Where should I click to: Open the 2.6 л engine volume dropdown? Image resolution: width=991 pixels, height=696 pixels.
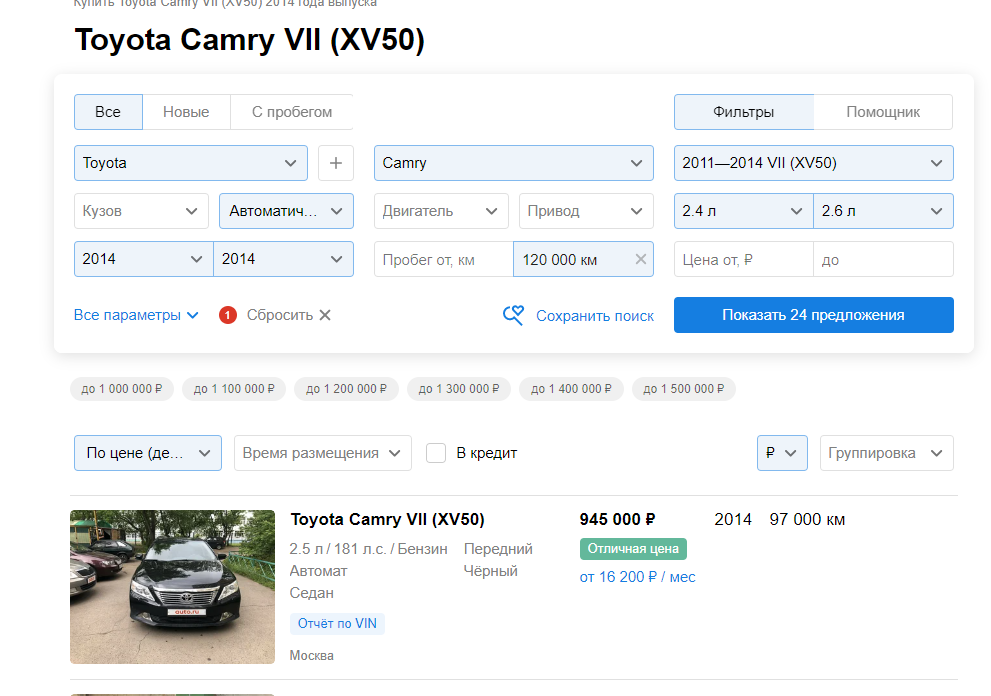click(x=884, y=211)
